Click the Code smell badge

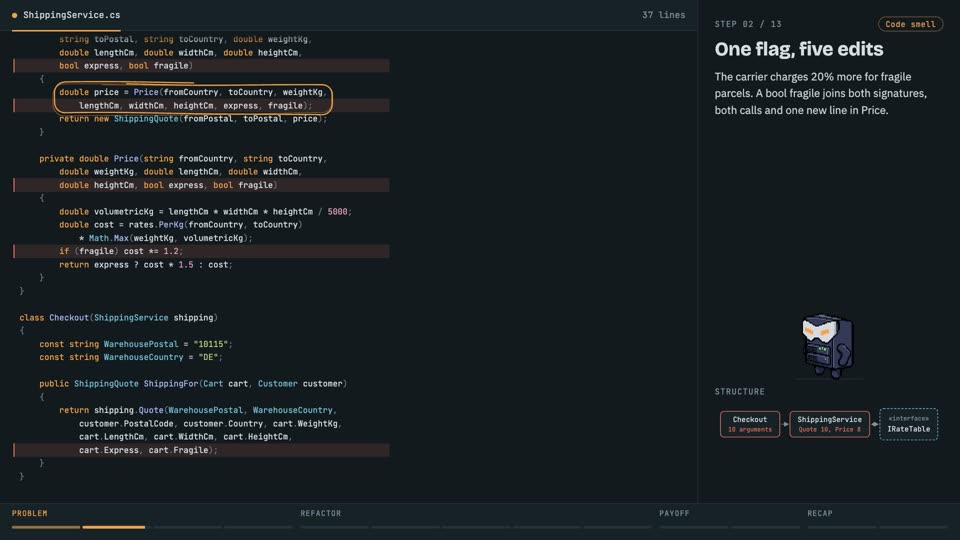[x=910, y=24]
